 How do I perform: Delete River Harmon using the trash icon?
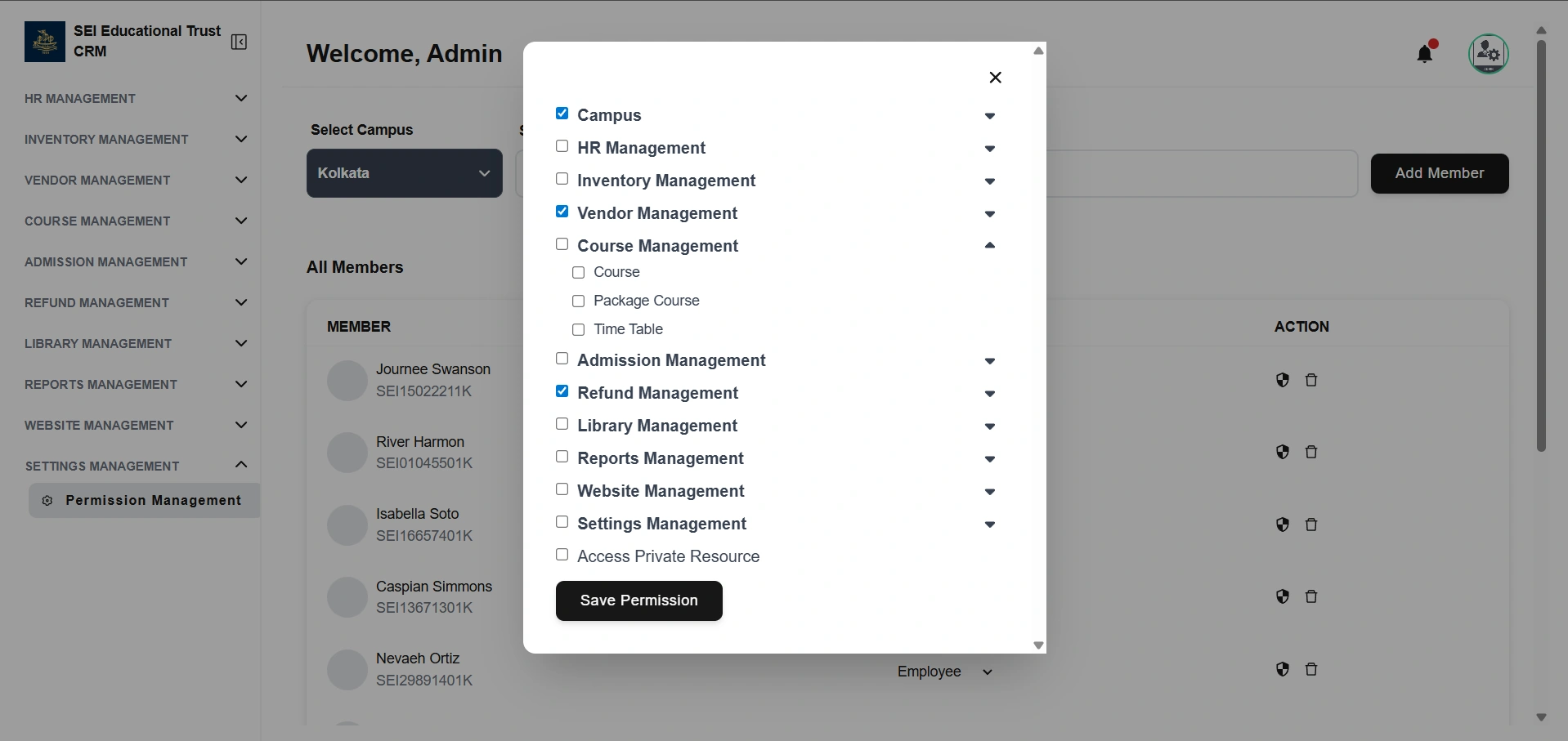tap(1311, 453)
